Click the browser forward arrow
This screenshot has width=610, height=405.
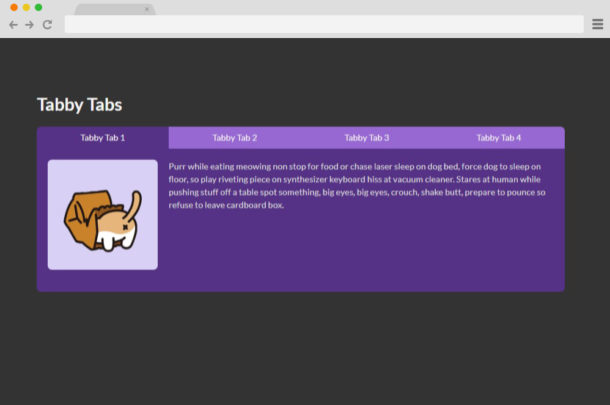click(x=30, y=25)
